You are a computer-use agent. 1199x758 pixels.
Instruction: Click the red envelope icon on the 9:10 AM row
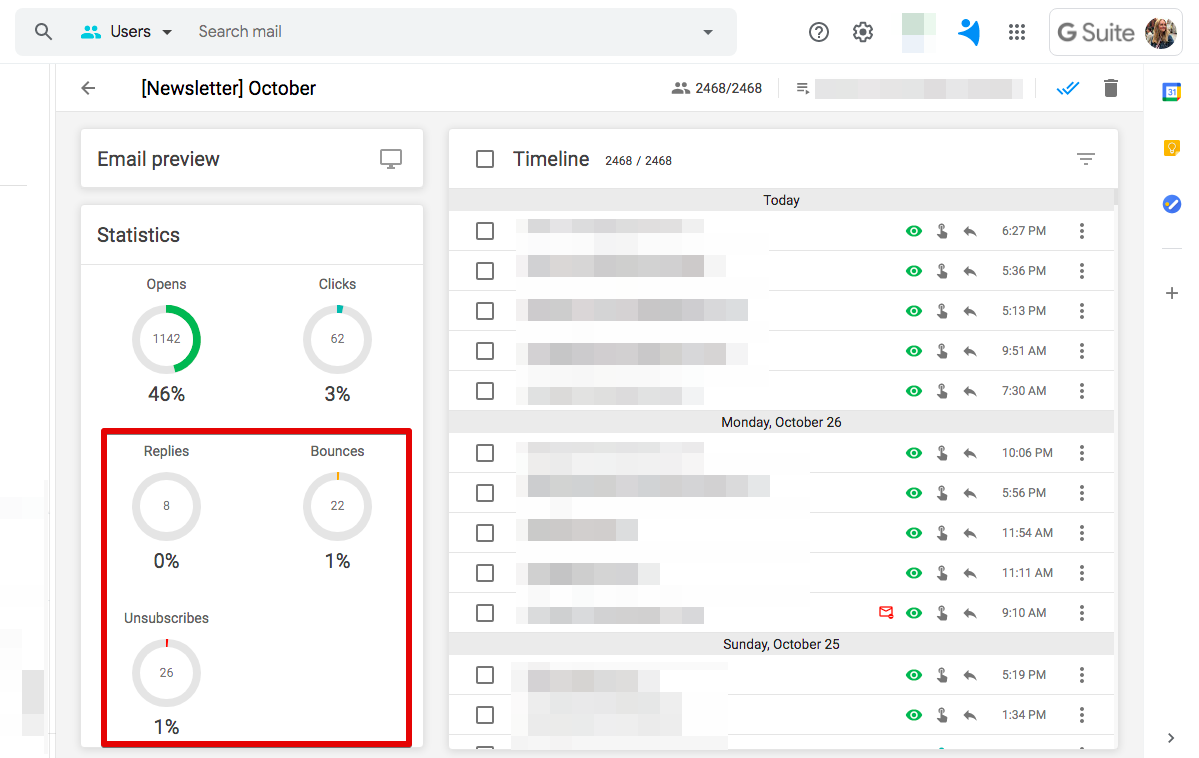[x=886, y=612]
